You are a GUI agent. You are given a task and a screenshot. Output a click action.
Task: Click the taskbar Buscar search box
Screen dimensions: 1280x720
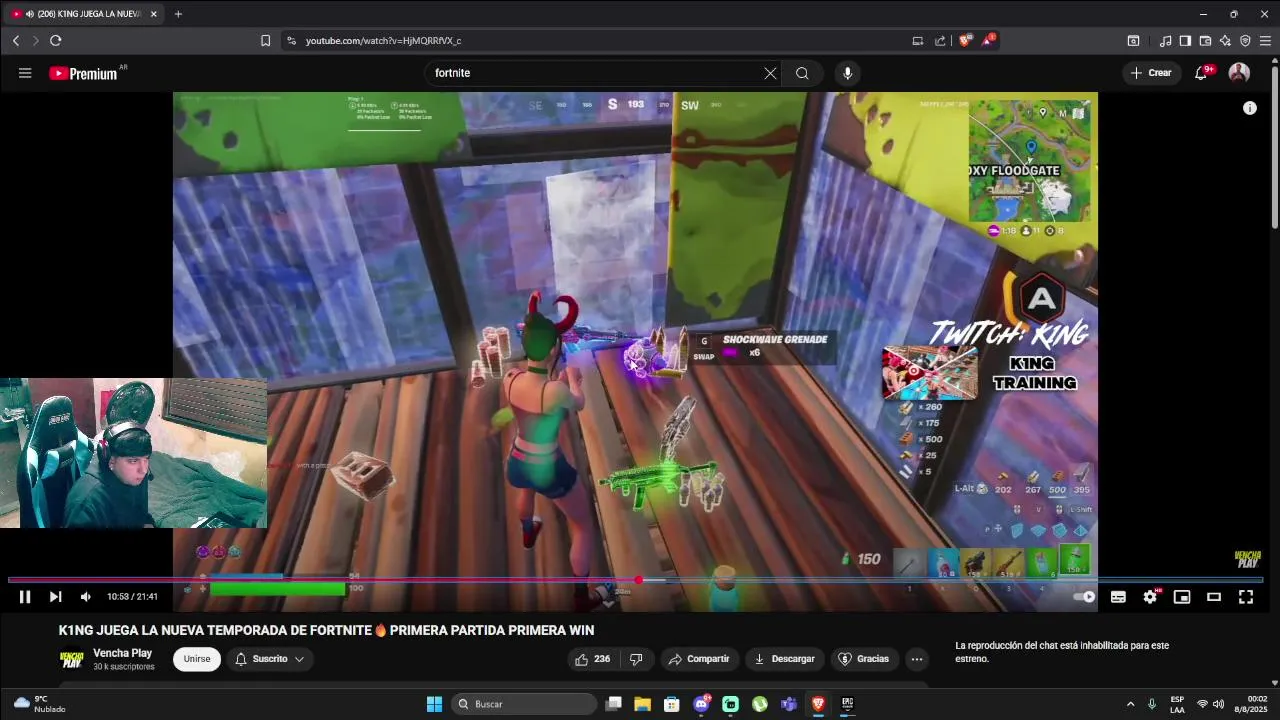coord(524,704)
